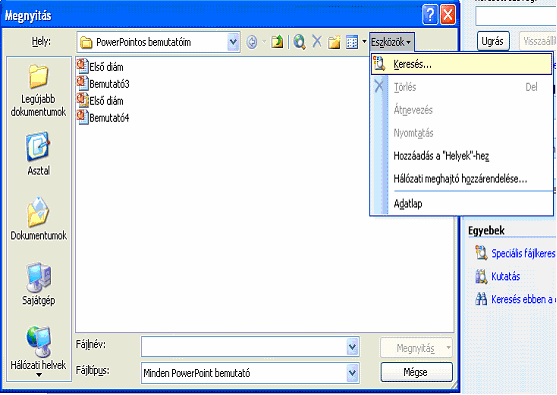Expand the Fájlnév dropdown arrow
Screen dimensions: 557x395
click(x=352, y=346)
